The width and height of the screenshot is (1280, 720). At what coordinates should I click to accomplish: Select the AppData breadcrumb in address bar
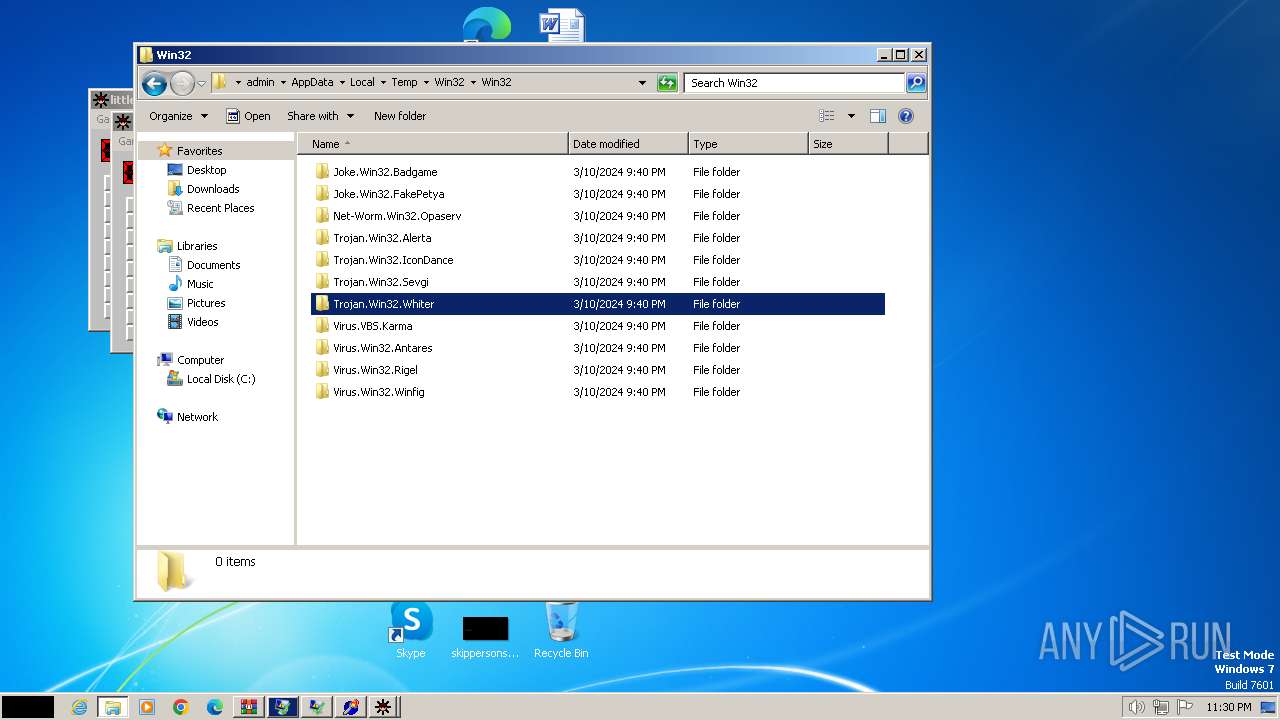click(x=312, y=82)
